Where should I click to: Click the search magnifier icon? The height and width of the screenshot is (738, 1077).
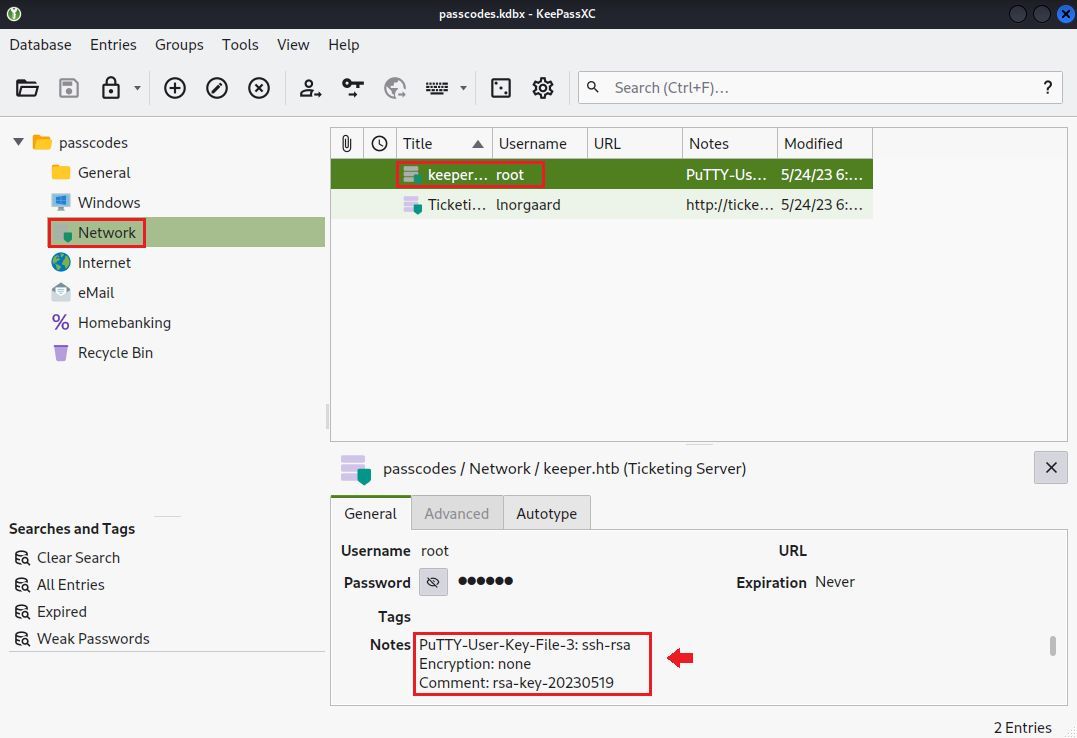click(593, 87)
